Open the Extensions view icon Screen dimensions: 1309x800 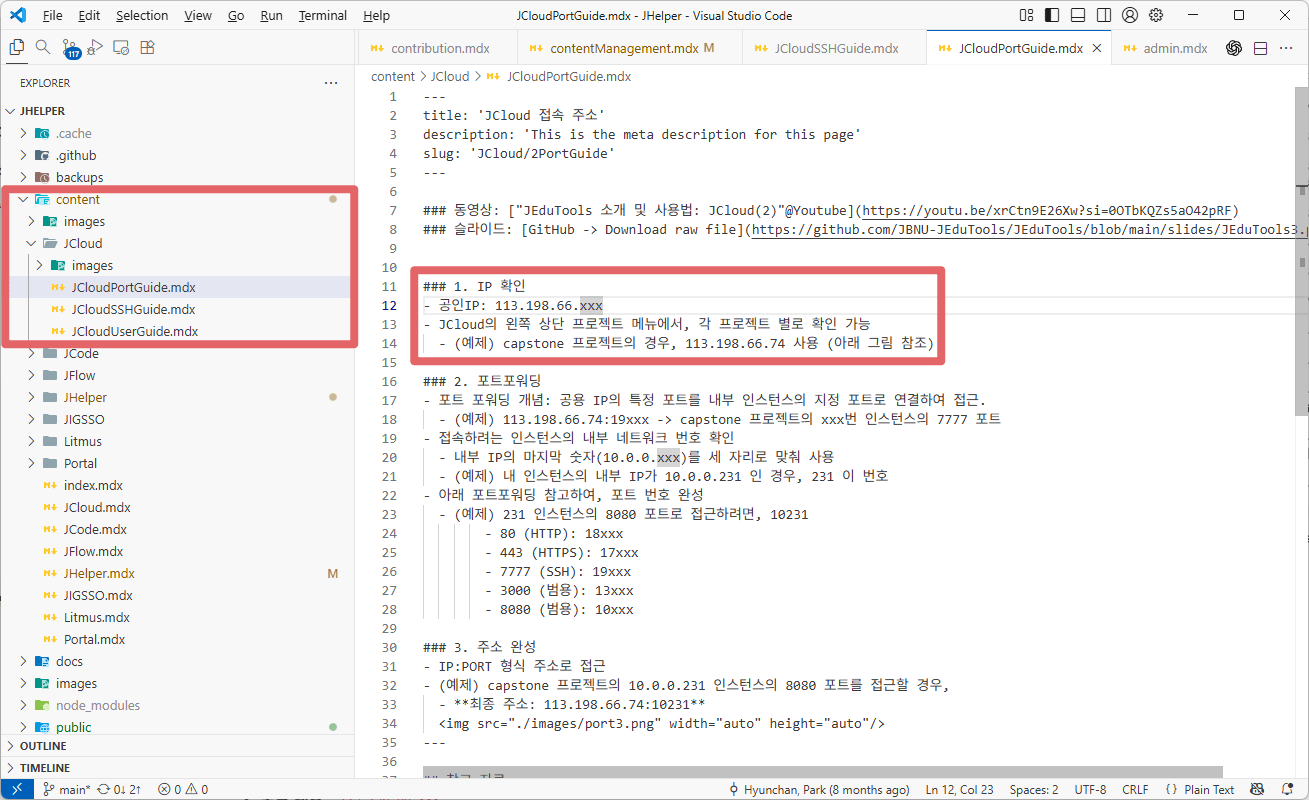tap(147, 47)
